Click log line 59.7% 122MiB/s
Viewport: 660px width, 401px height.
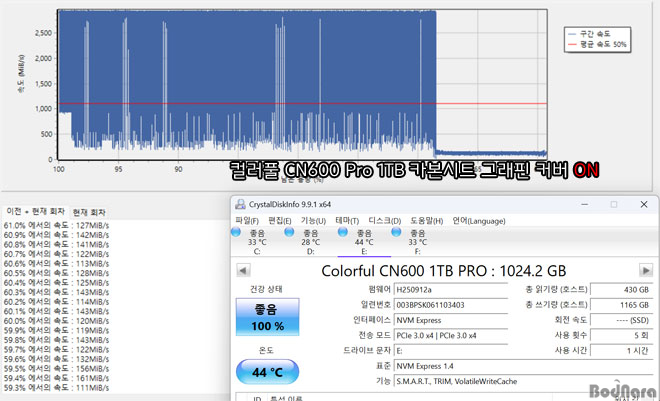pos(56,349)
